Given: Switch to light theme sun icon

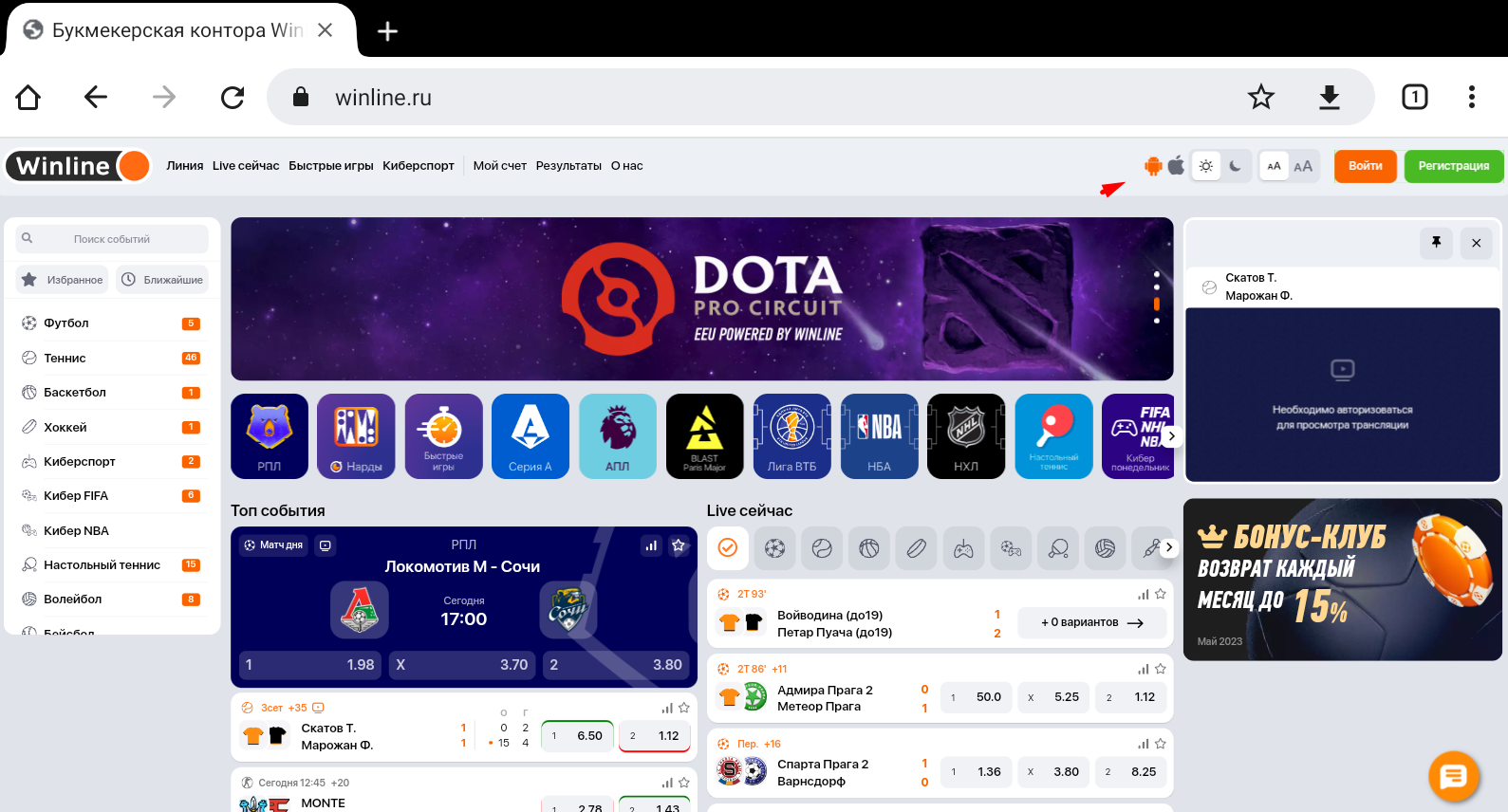Looking at the screenshot, I should [1205, 166].
